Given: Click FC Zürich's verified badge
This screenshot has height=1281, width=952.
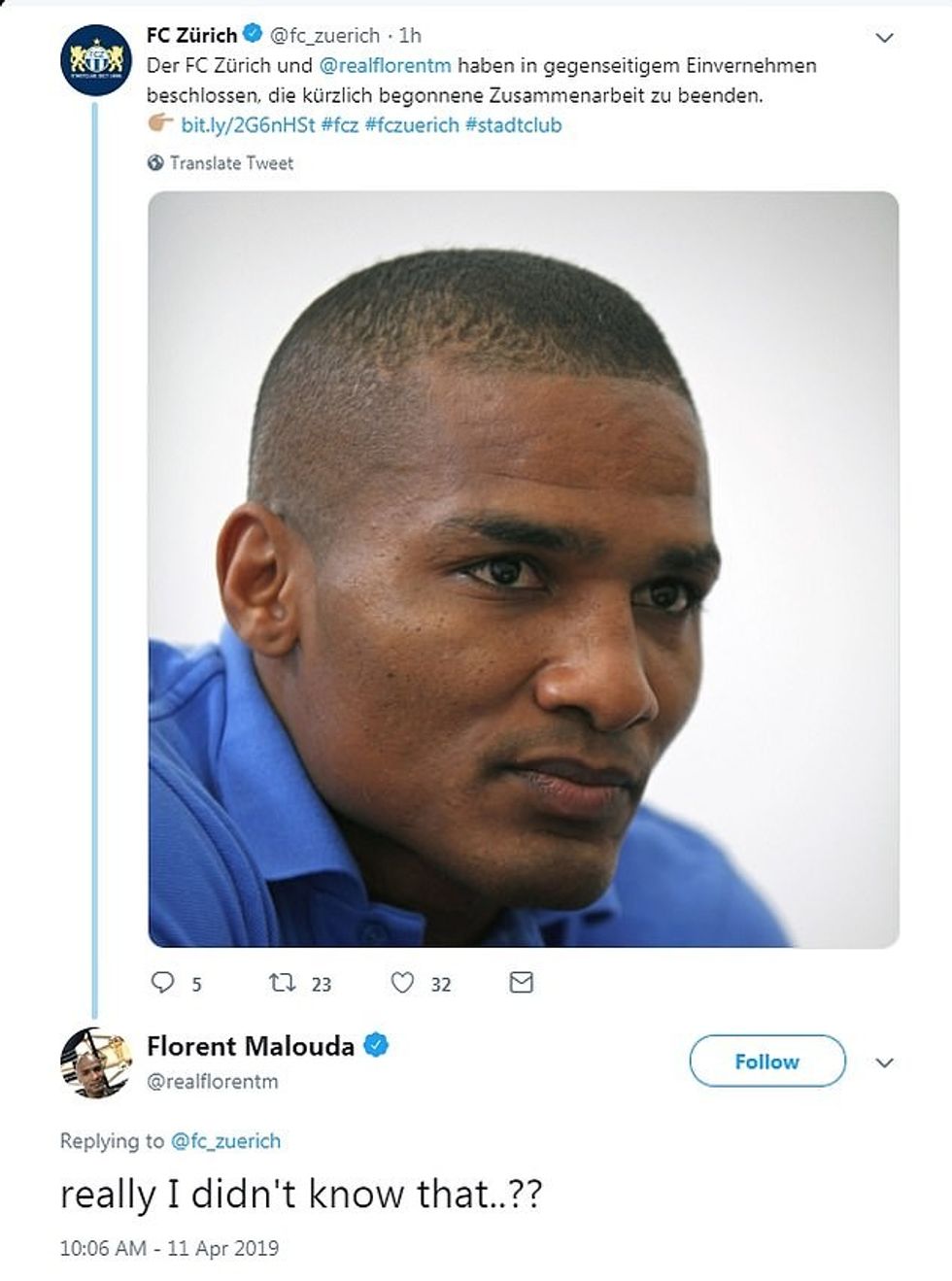Looking at the screenshot, I should 253,35.
